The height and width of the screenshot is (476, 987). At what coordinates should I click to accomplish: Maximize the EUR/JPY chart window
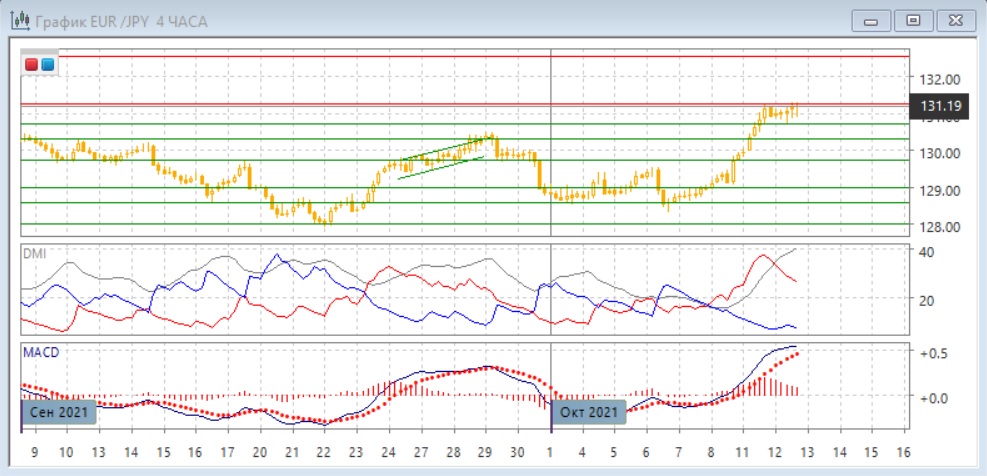click(x=912, y=20)
